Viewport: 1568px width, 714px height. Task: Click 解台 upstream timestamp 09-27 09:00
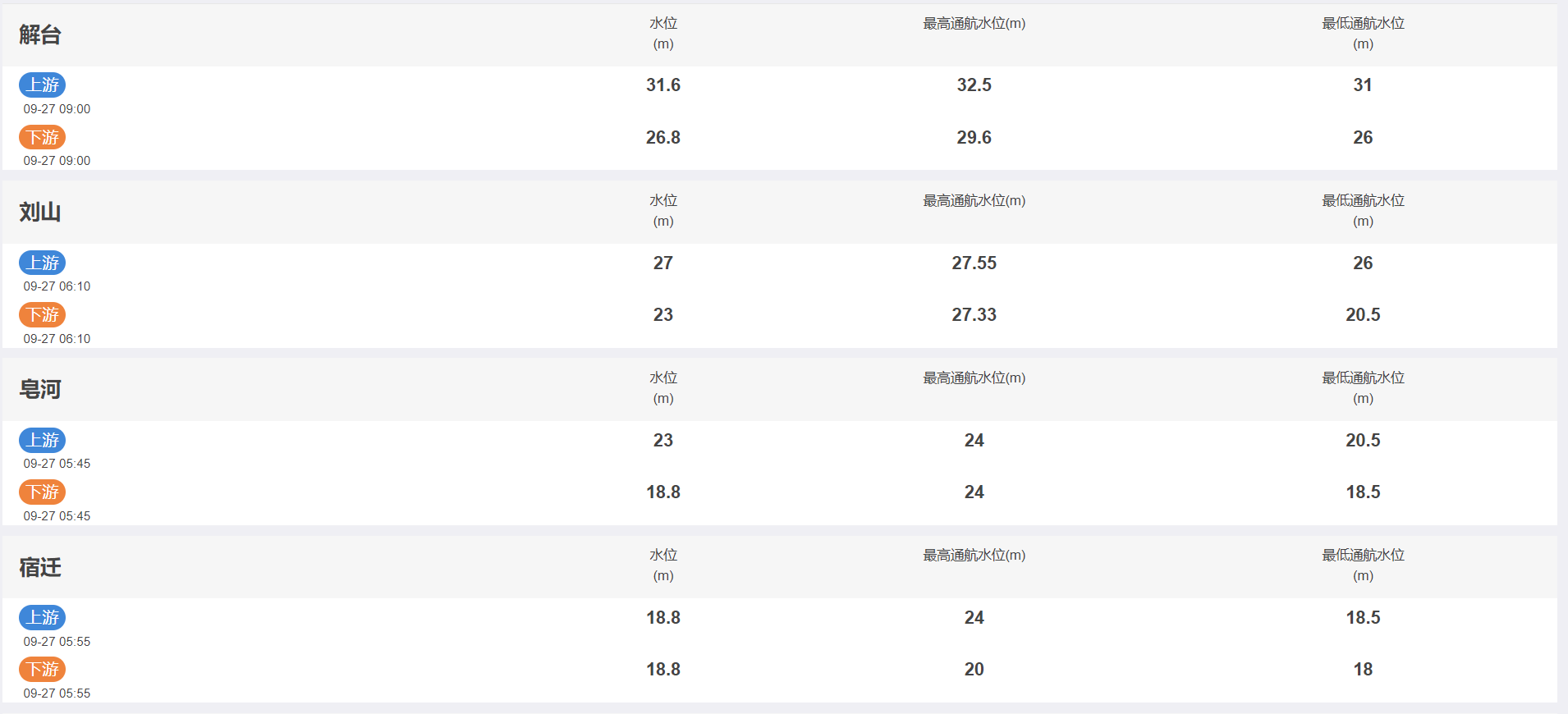point(57,109)
